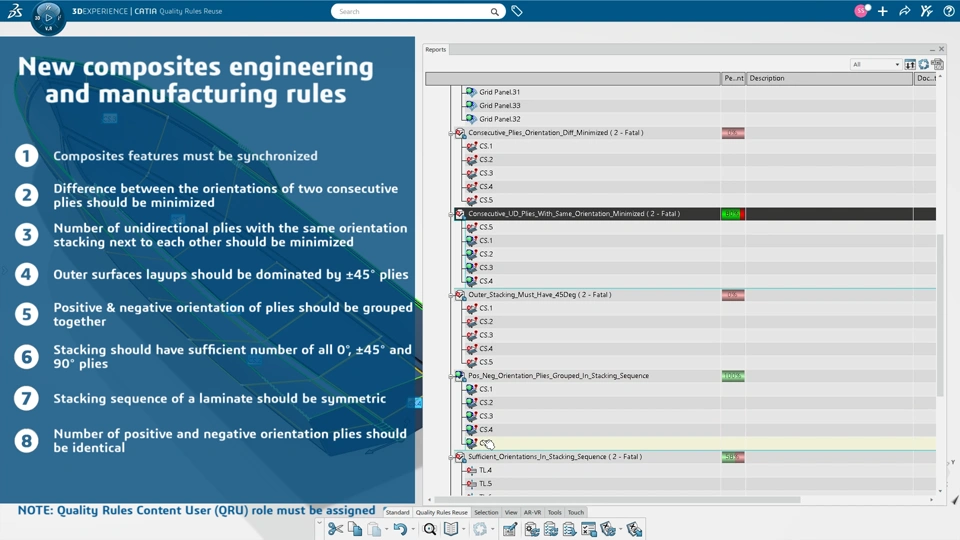This screenshot has width=960, height=540.
Task: Click the greyed update cycle icon in toolbar
Action: [480, 529]
